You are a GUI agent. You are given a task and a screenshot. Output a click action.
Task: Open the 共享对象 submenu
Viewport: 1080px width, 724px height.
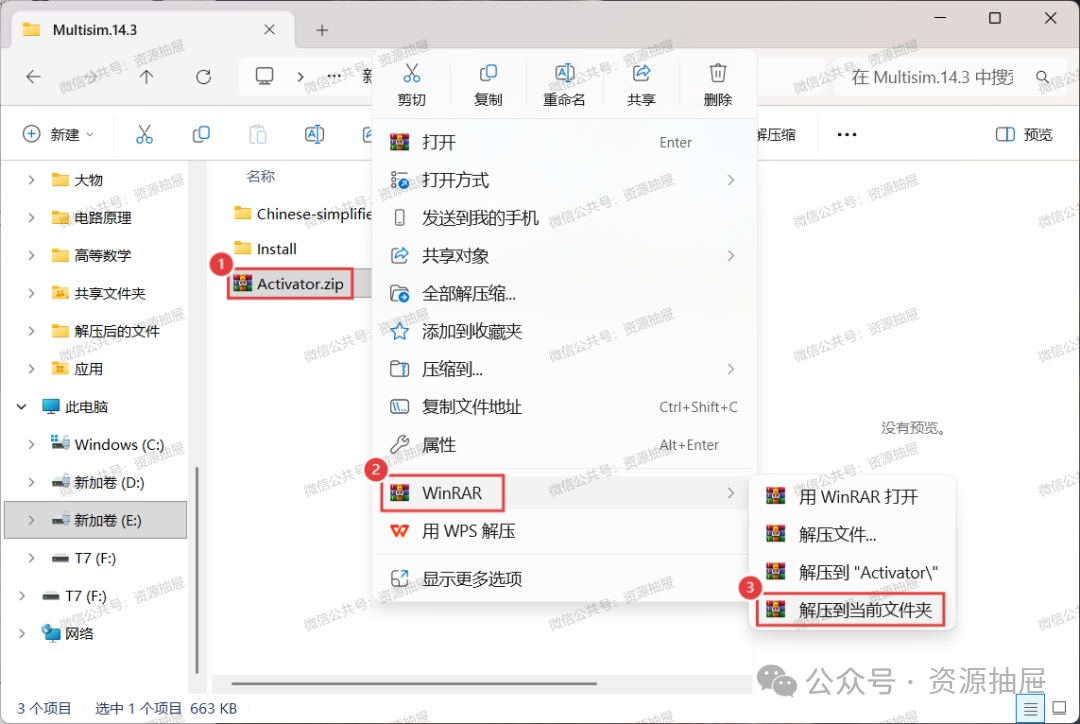[x=564, y=256]
